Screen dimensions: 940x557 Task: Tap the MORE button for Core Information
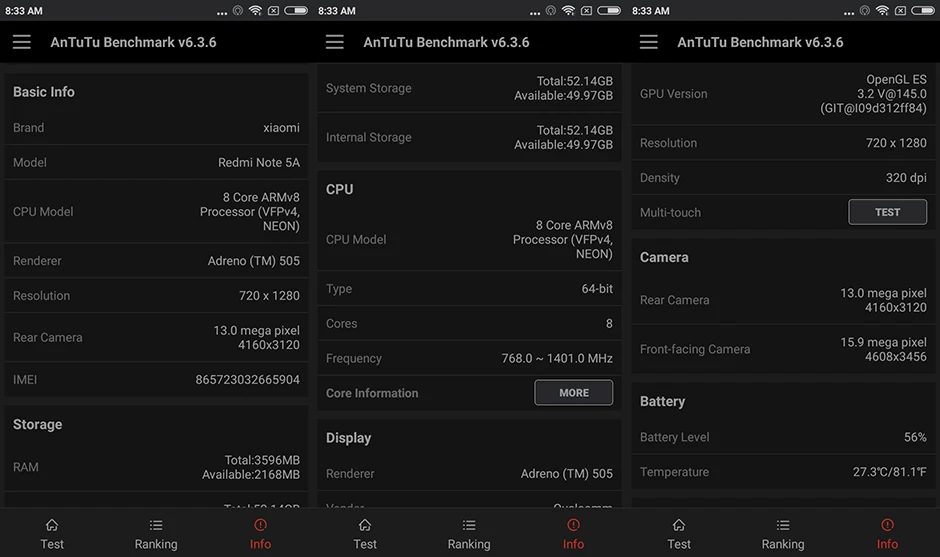coord(574,393)
